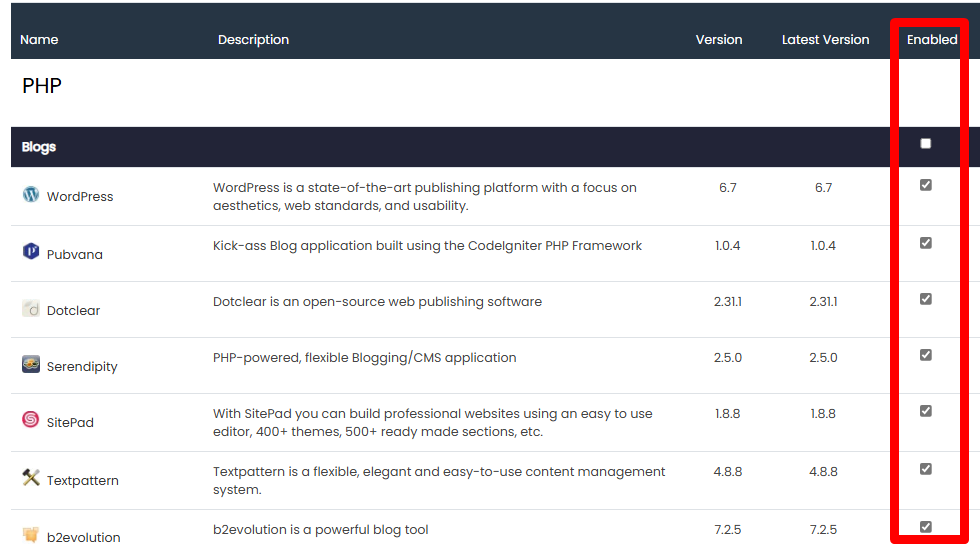Click the b2evolution name text
Screen dimensions: 980x548
click(x=83, y=537)
